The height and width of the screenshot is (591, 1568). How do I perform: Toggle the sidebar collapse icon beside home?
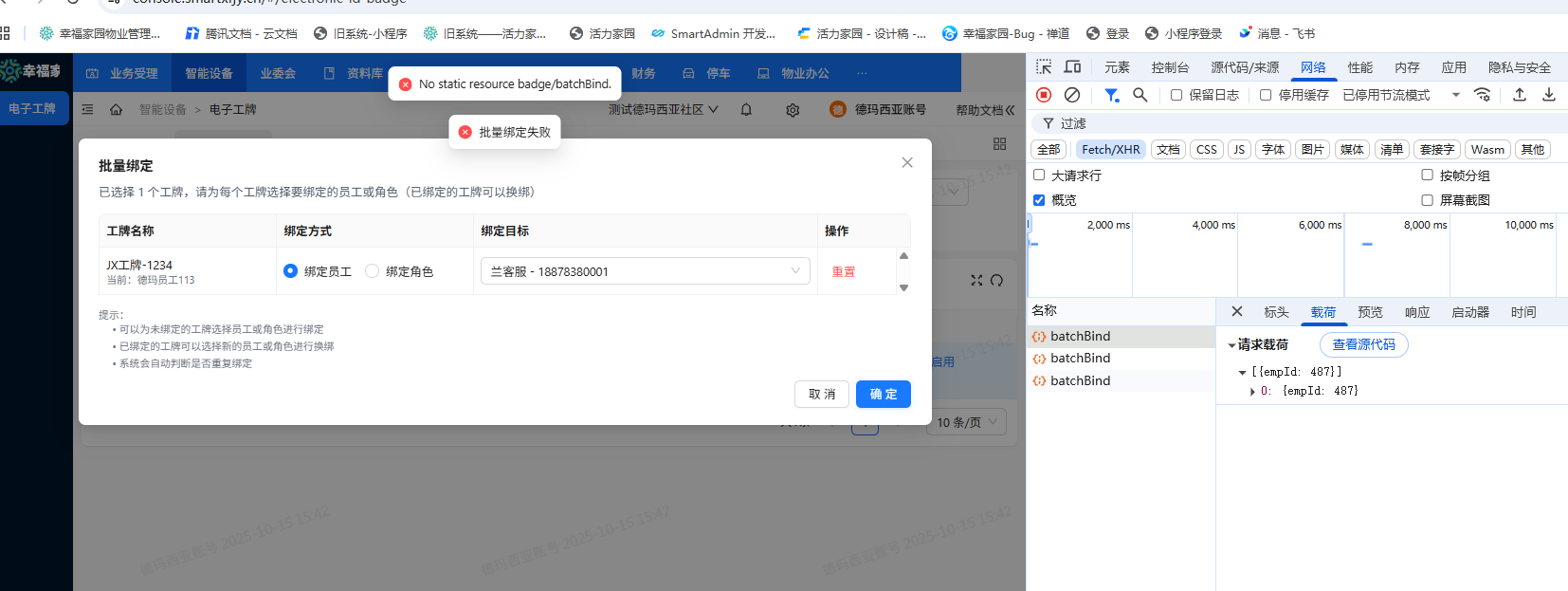pyautogui.click(x=87, y=110)
